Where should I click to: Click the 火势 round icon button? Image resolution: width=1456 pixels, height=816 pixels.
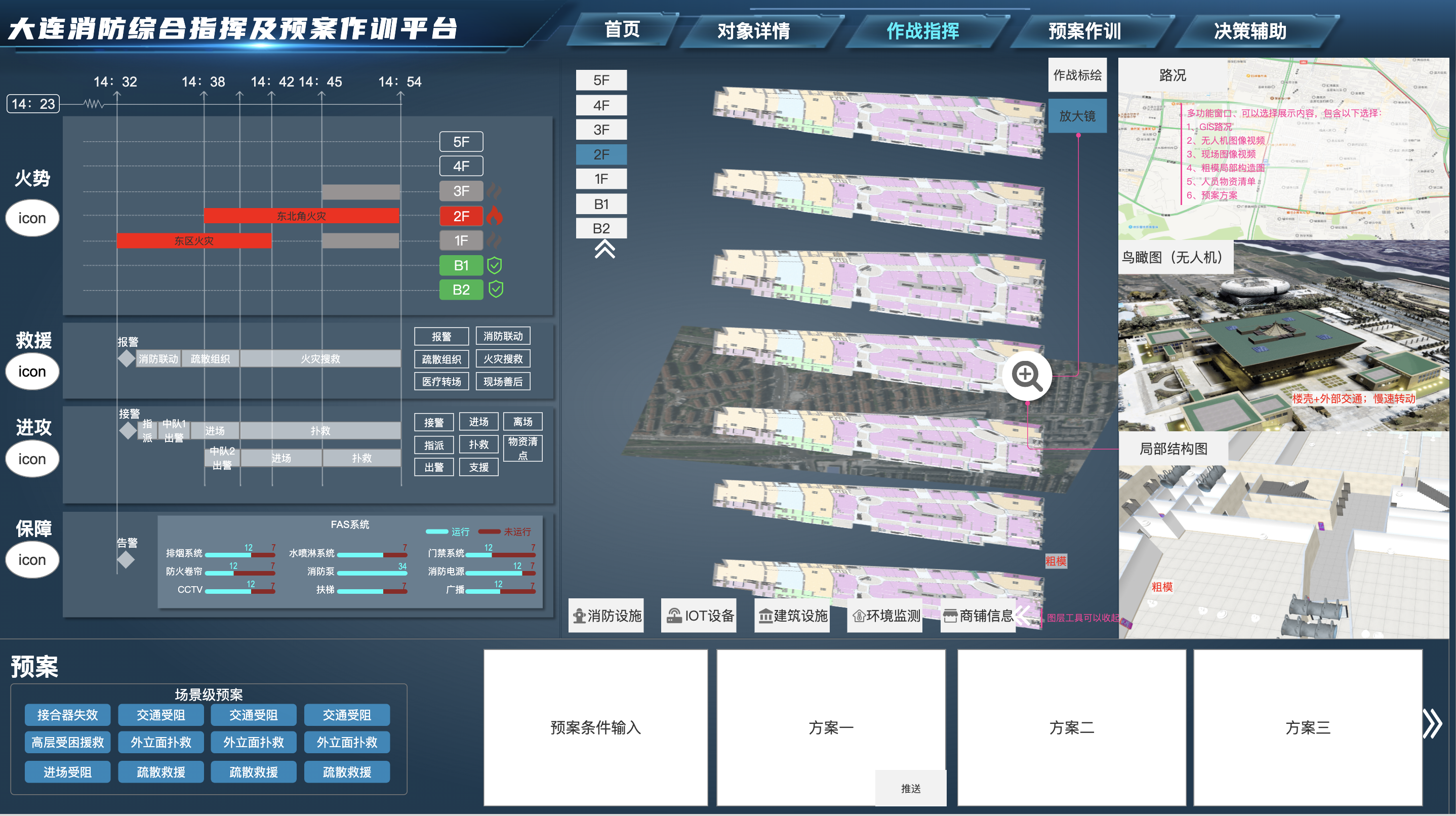click(32, 218)
